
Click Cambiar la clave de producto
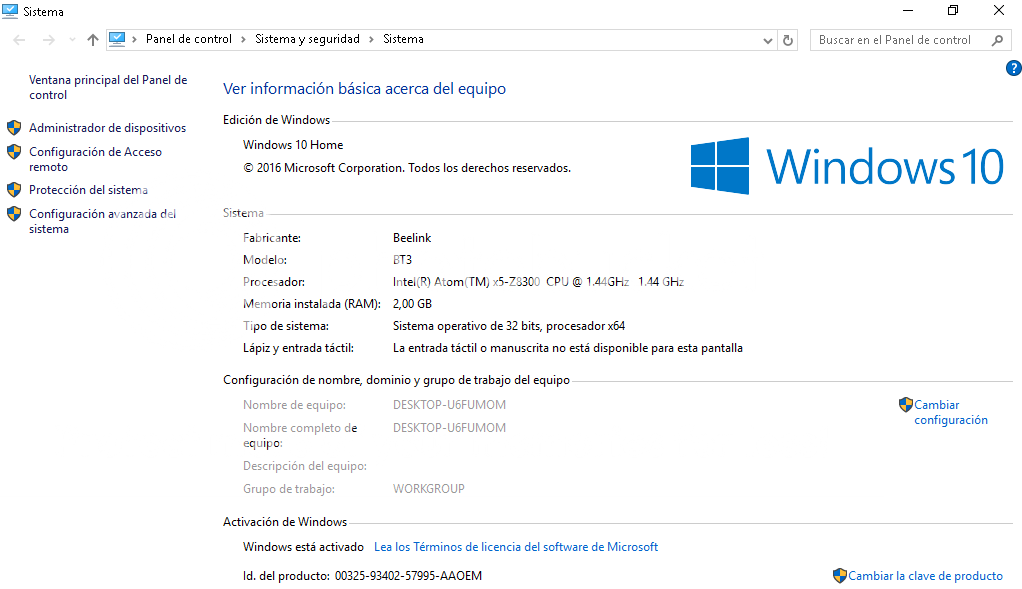tap(925, 576)
